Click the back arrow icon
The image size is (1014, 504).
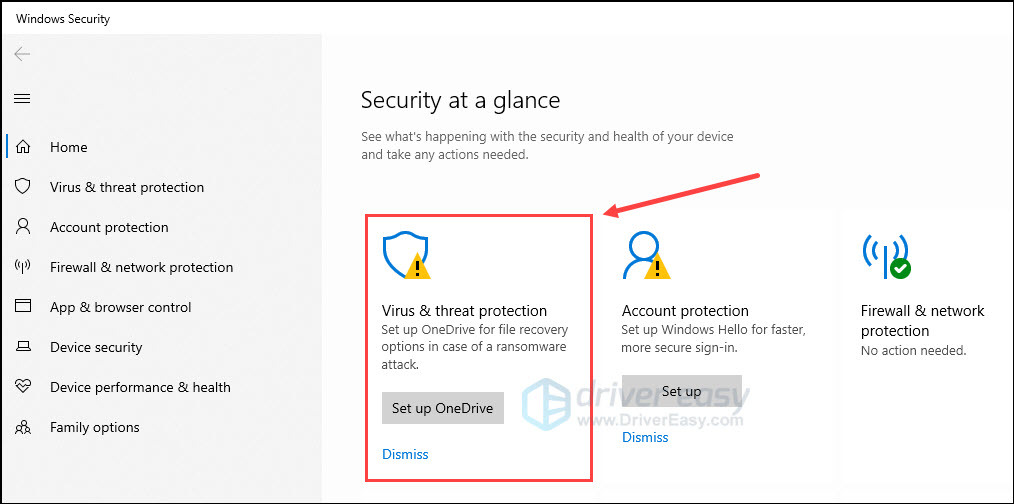pyautogui.click(x=23, y=54)
